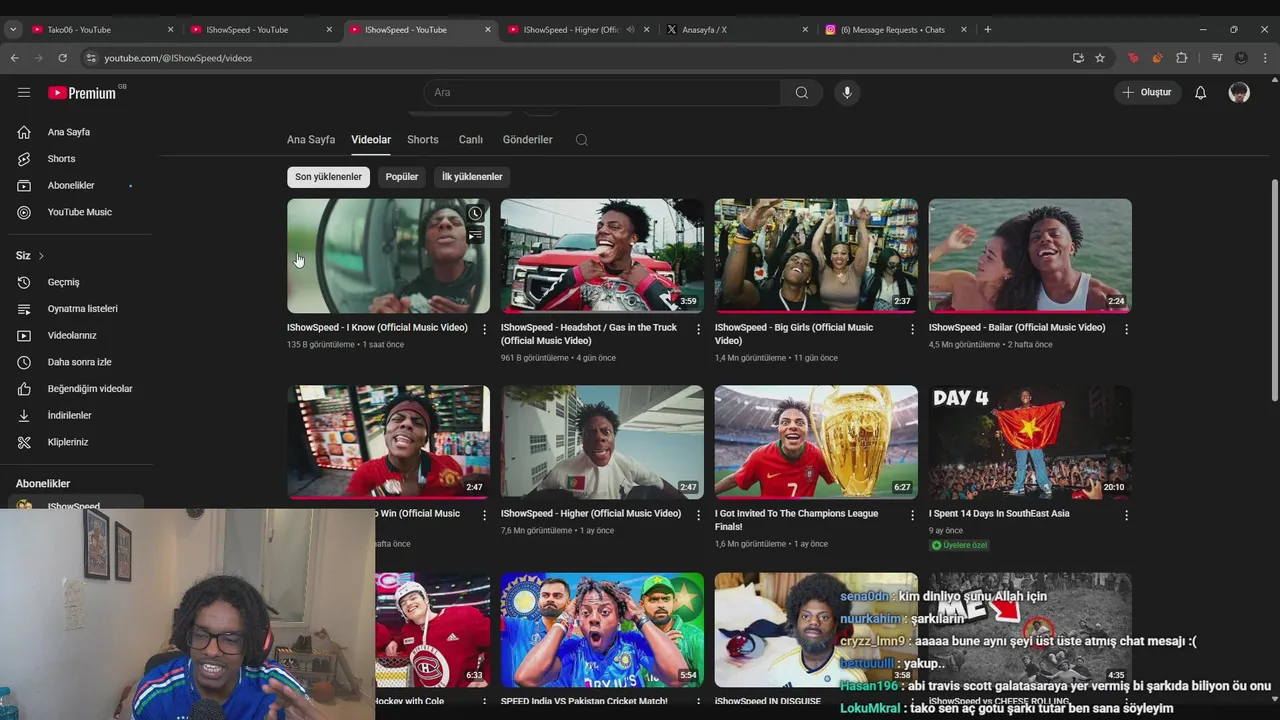Click the search magnifier button
The image size is (1280, 720).
801,93
